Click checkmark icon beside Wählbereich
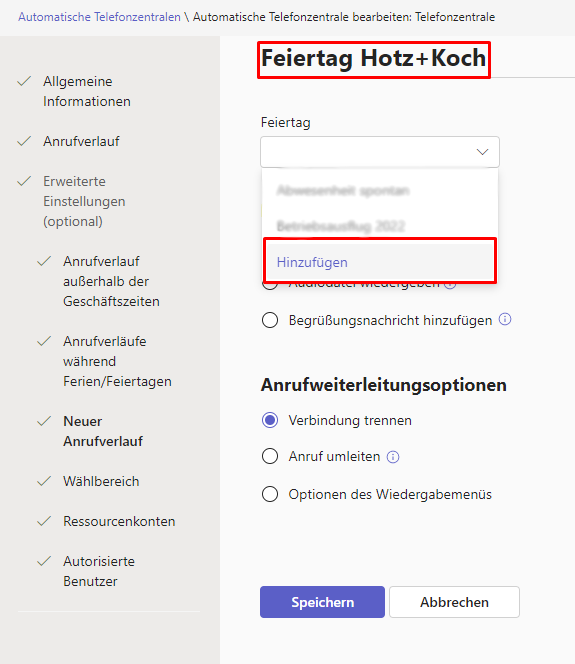Viewport: 575px width, 664px height. click(44, 481)
